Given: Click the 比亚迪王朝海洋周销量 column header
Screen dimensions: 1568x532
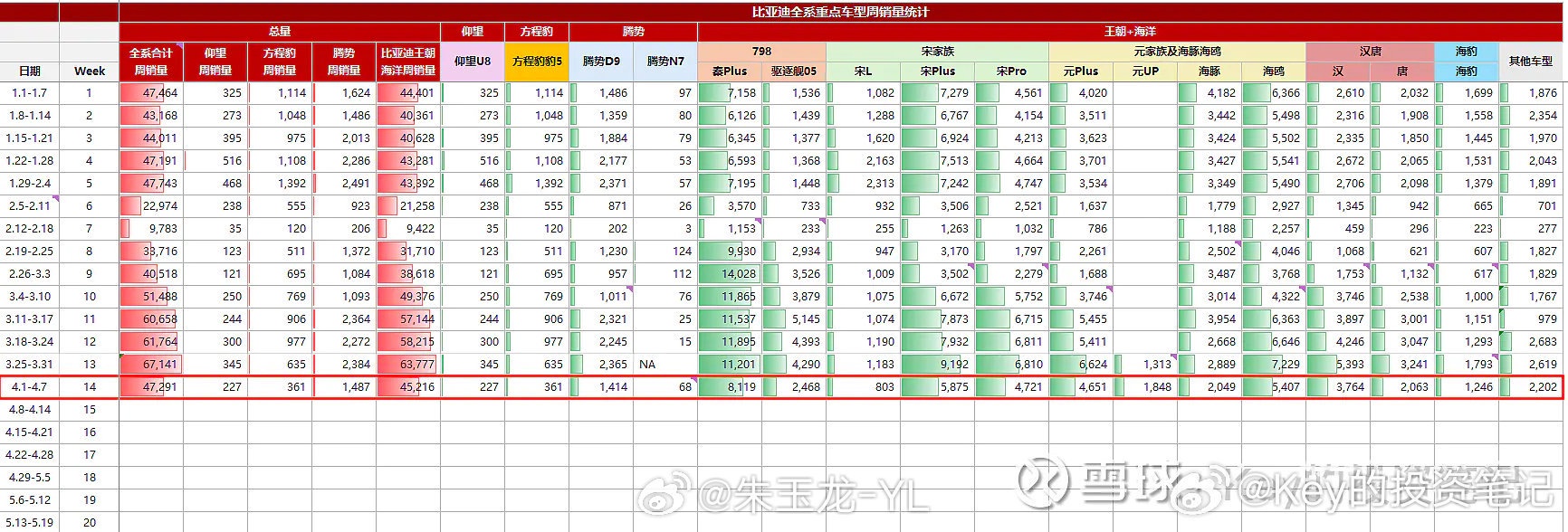Looking at the screenshot, I should coord(408,62).
